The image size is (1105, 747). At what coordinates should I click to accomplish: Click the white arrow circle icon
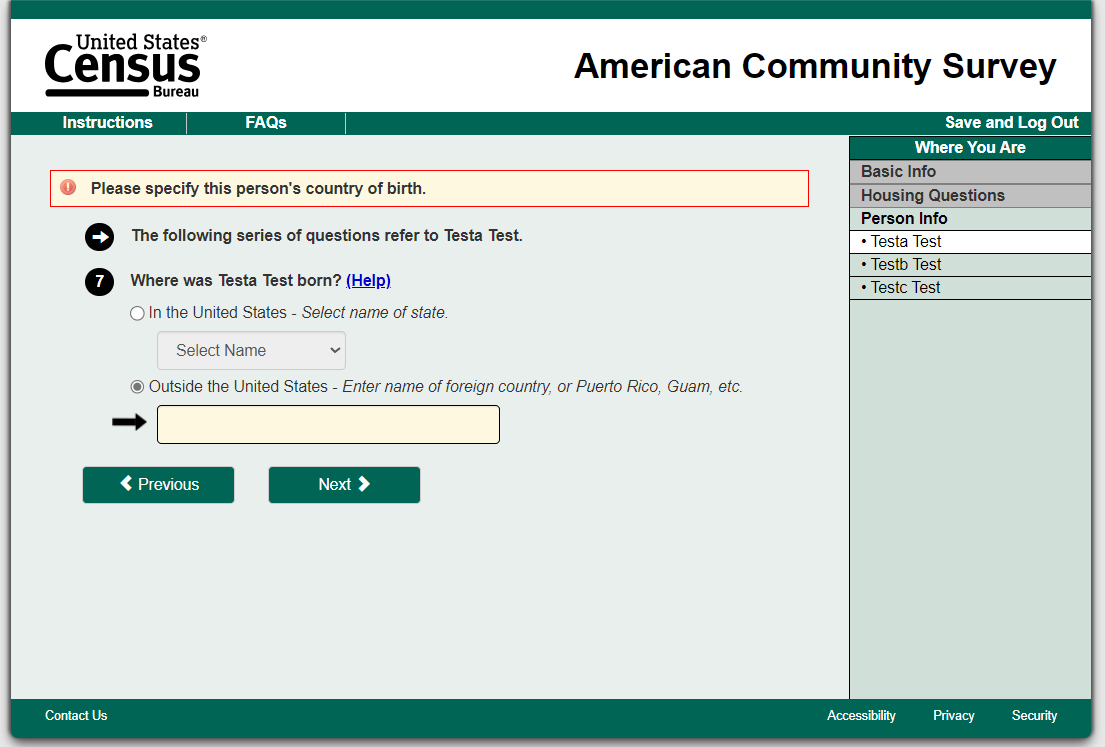tap(100, 237)
